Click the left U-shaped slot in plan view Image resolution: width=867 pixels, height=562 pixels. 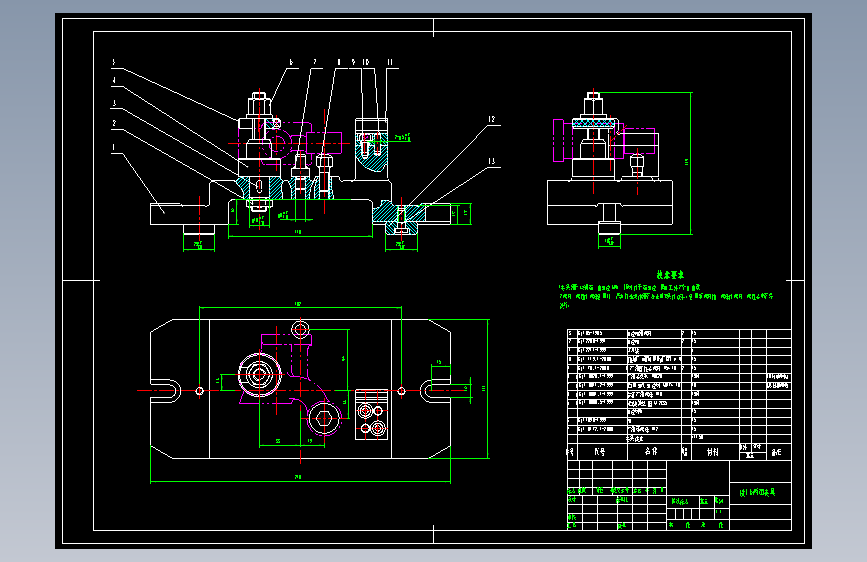click(165, 391)
